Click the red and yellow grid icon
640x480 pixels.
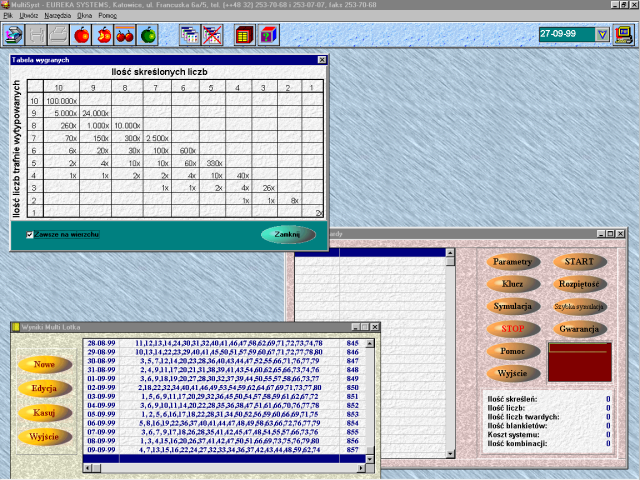point(244,35)
